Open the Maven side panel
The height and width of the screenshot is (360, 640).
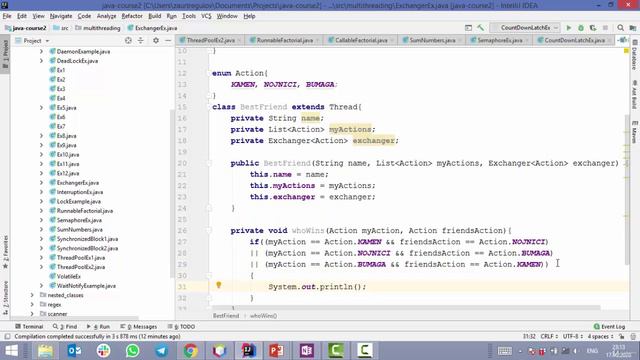[635, 132]
